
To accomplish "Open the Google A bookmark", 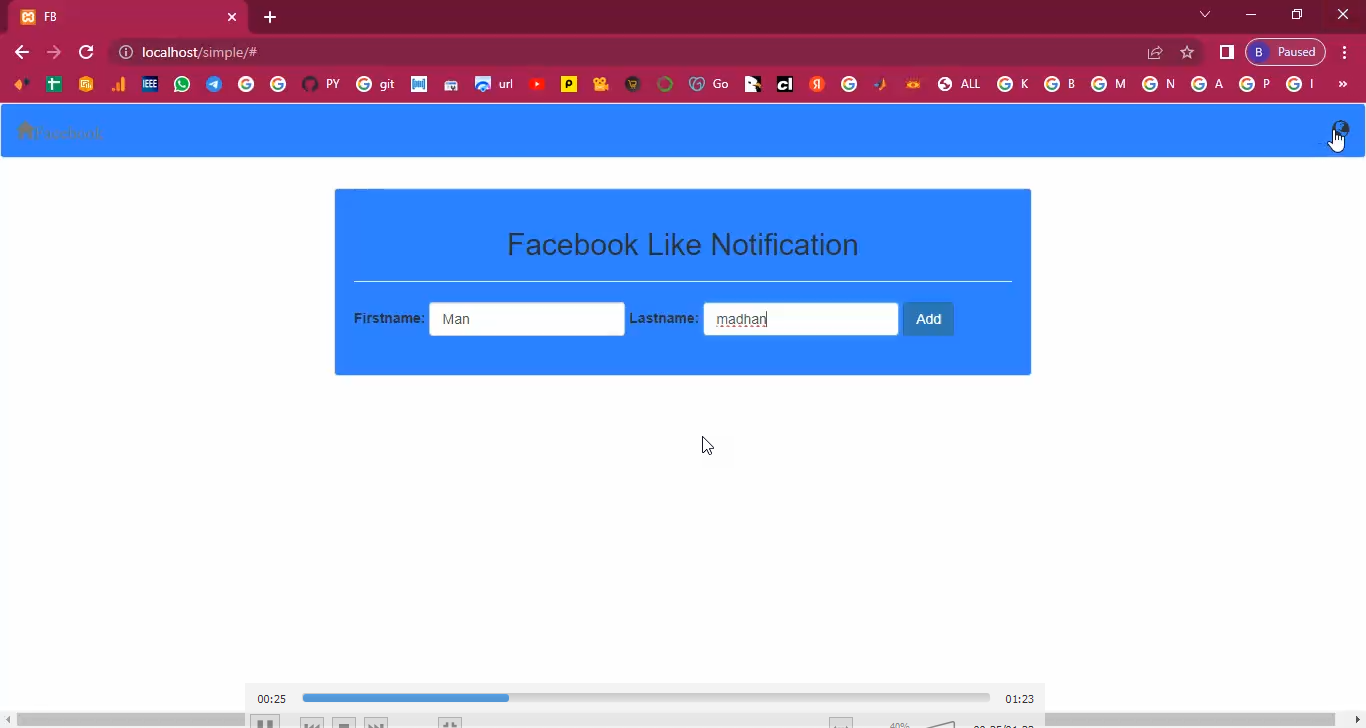I will (x=1207, y=84).
